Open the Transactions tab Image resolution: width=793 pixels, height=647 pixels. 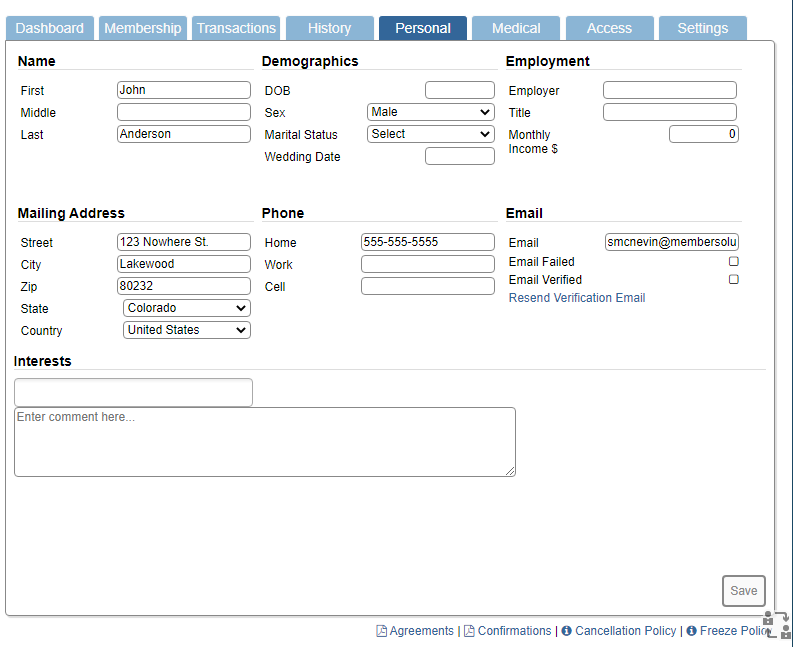pyautogui.click(x=236, y=28)
